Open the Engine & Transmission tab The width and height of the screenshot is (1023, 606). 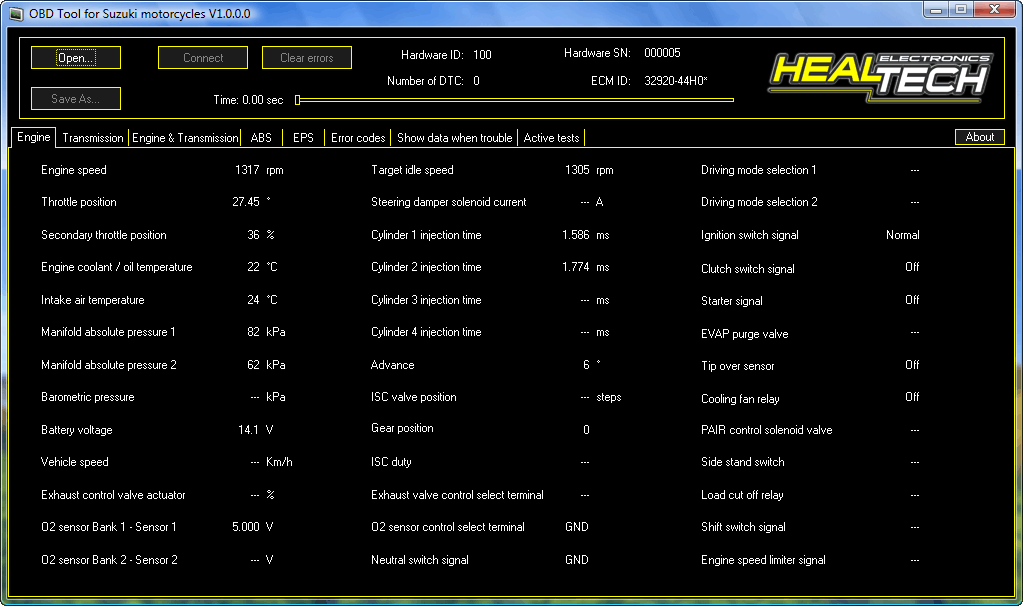point(185,138)
